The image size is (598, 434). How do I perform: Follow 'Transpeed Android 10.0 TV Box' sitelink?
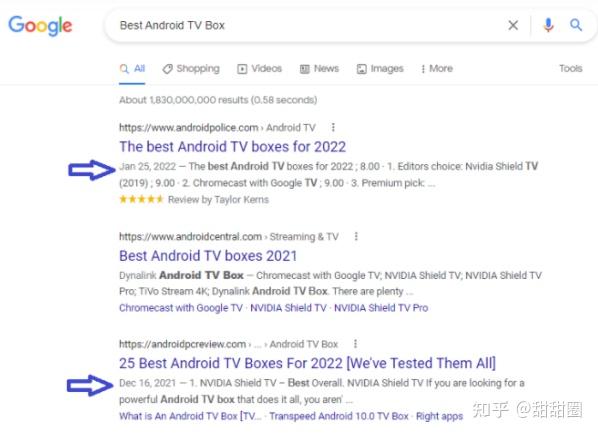tap(339, 416)
